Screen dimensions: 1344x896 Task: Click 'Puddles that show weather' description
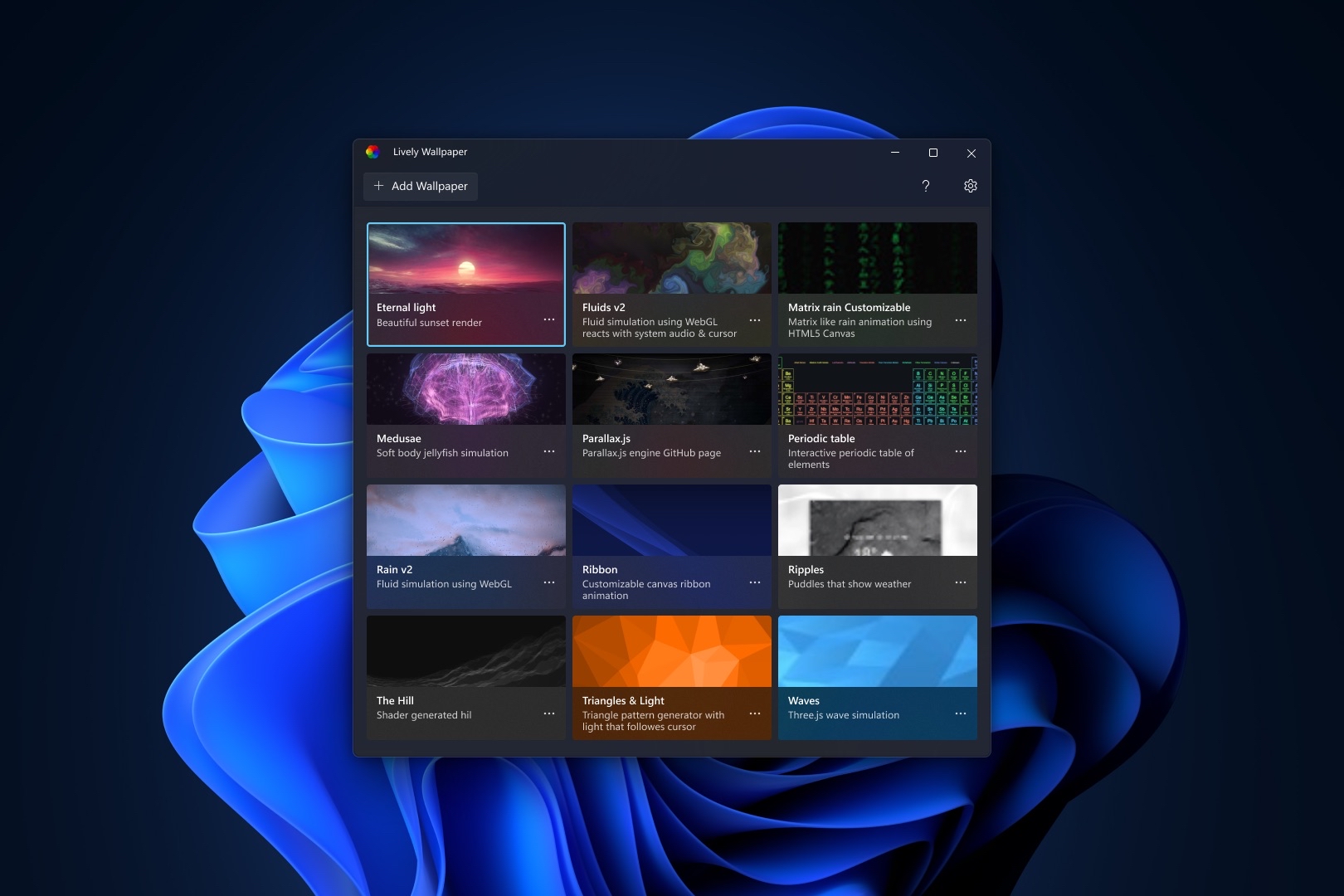coord(850,584)
